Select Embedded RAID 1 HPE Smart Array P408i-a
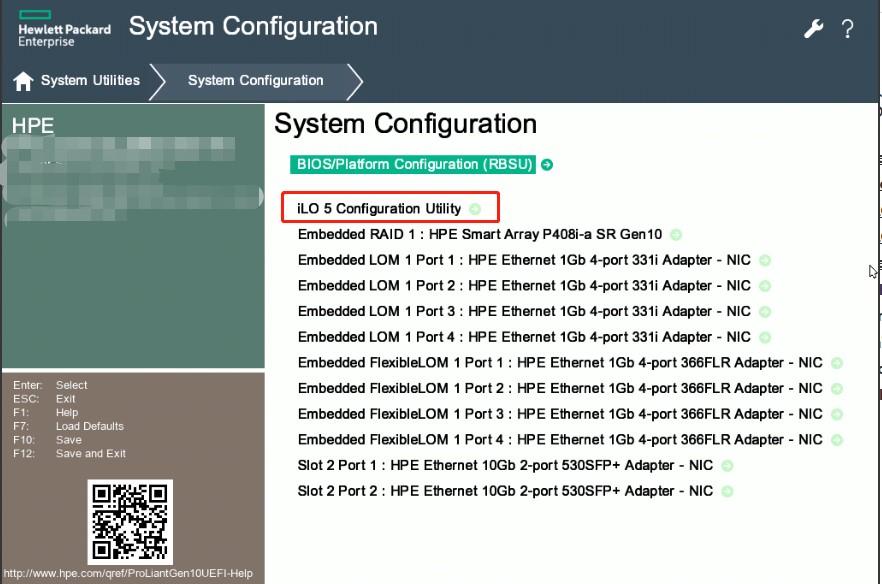 479,235
